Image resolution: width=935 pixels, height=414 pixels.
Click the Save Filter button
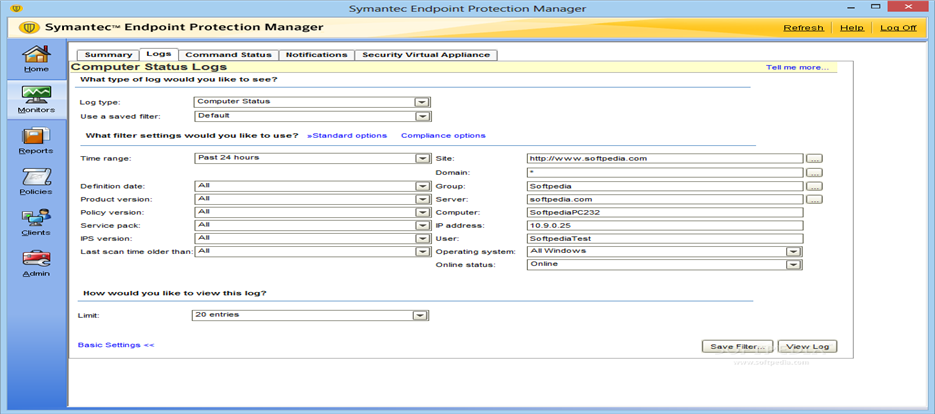(738, 346)
